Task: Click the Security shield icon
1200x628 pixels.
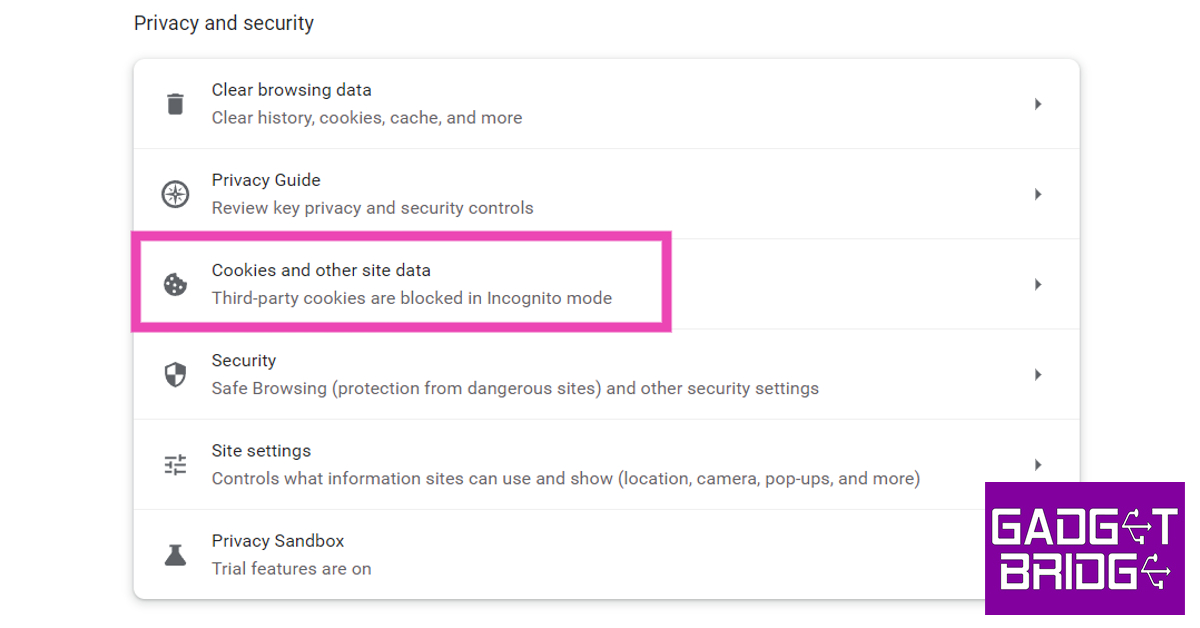Action: pyautogui.click(x=175, y=375)
